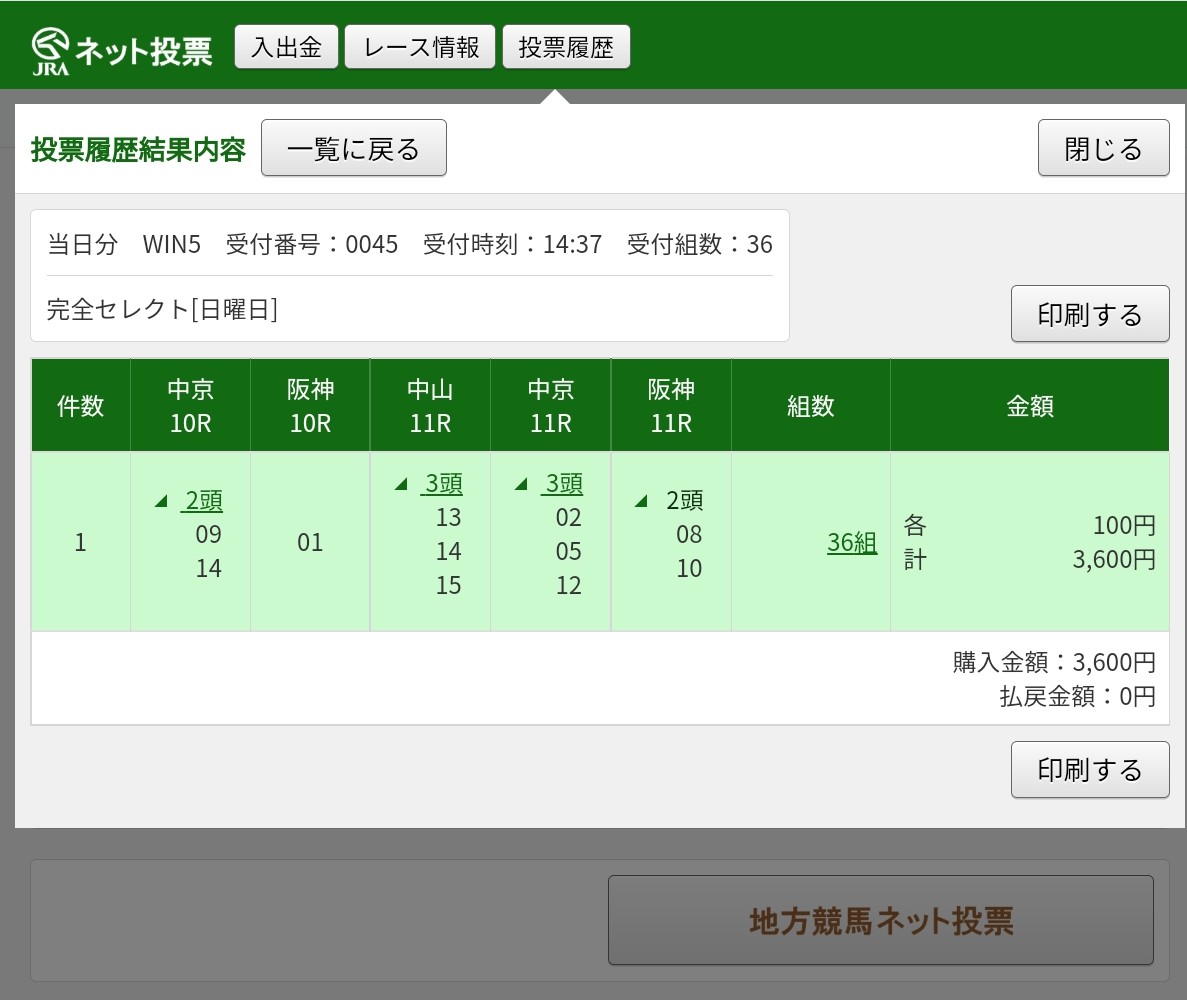Collapse the triangle next to 中山11R 3頭
This screenshot has width=1187, height=1000.
click(401, 484)
